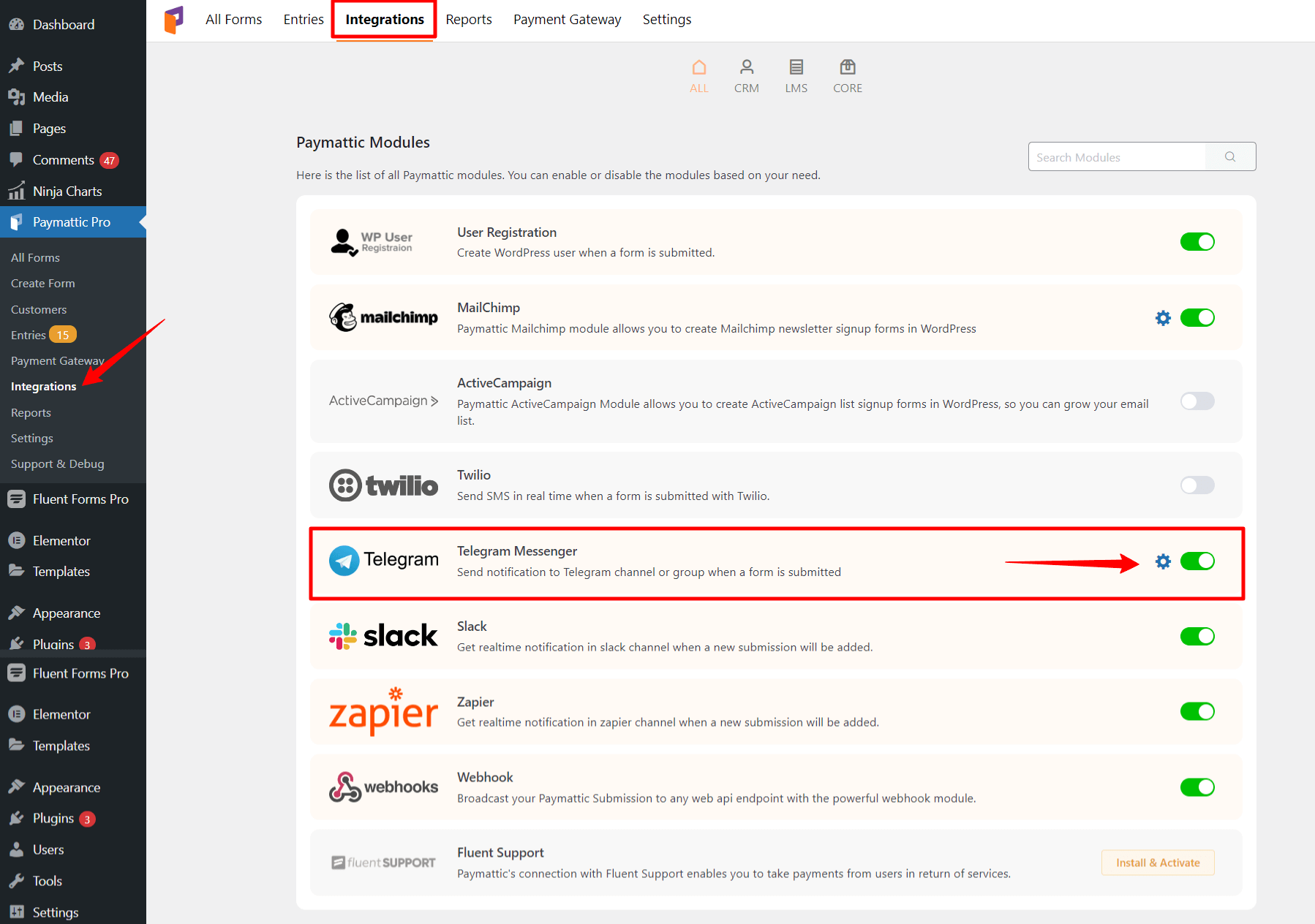Viewport: 1315px width, 924px height.
Task: Open Create Form in Paymattic submenu
Action: pos(43,284)
